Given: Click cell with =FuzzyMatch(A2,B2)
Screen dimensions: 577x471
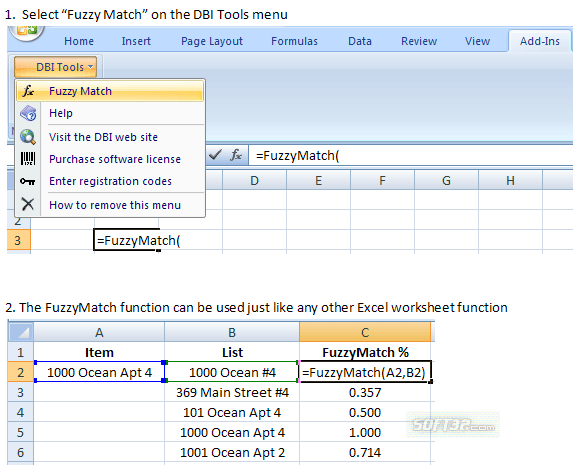Looking at the screenshot, I should tap(365, 372).
